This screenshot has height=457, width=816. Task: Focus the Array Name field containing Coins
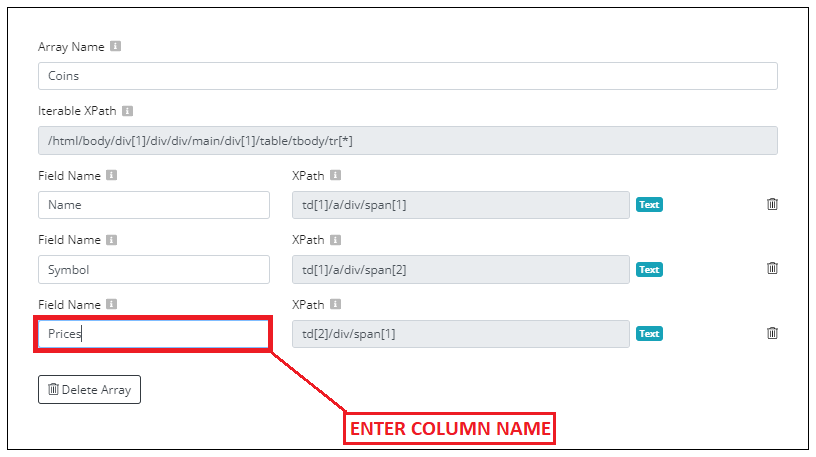408,76
